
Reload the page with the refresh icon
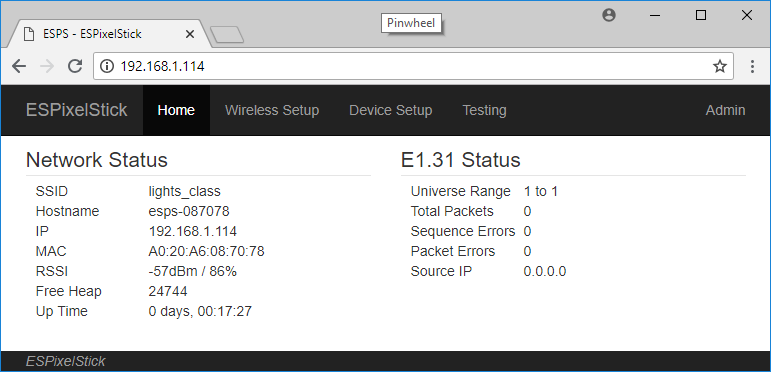click(75, 66)
